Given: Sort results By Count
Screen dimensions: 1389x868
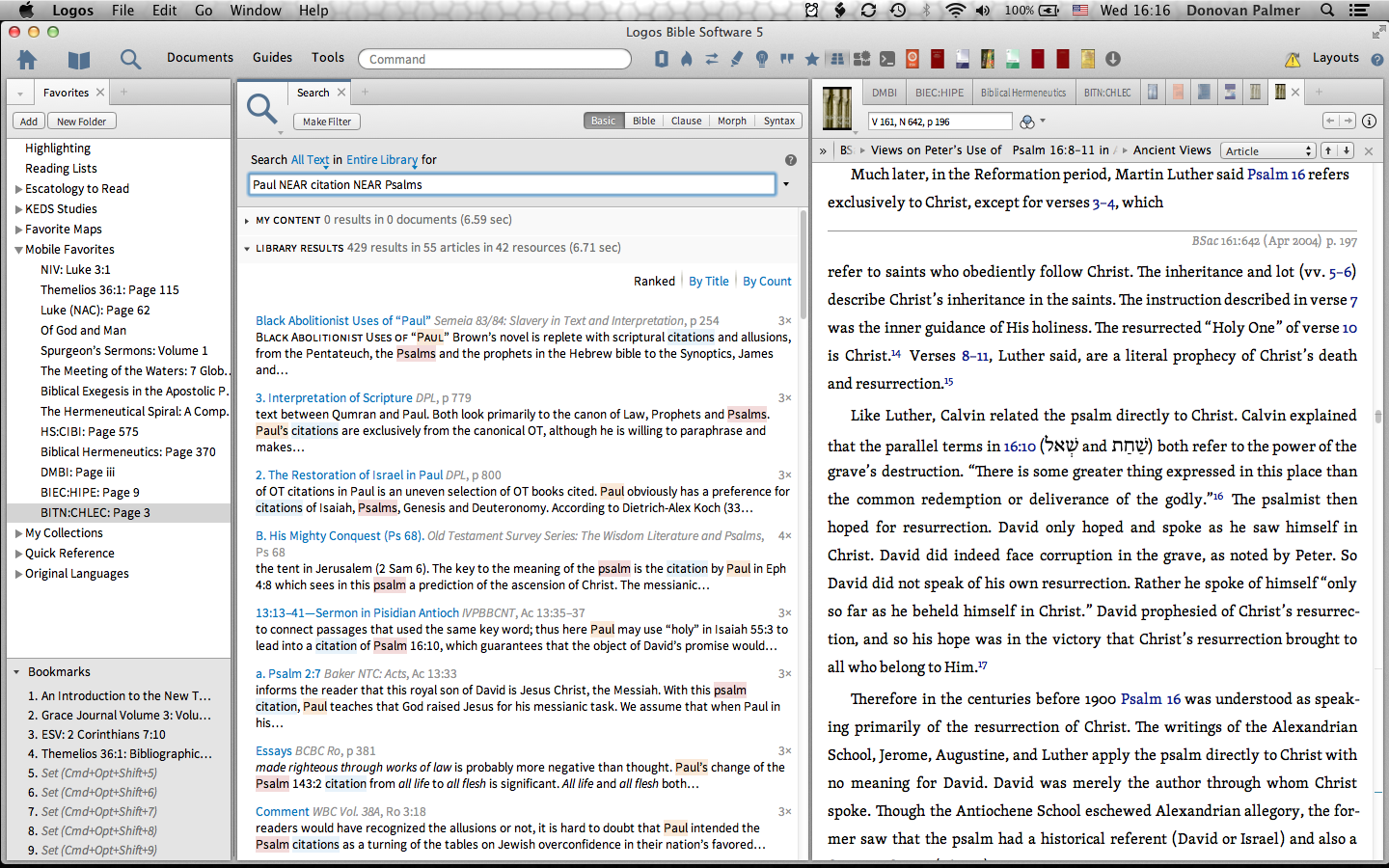Looking at the screenshot, I should click(767, 282).
